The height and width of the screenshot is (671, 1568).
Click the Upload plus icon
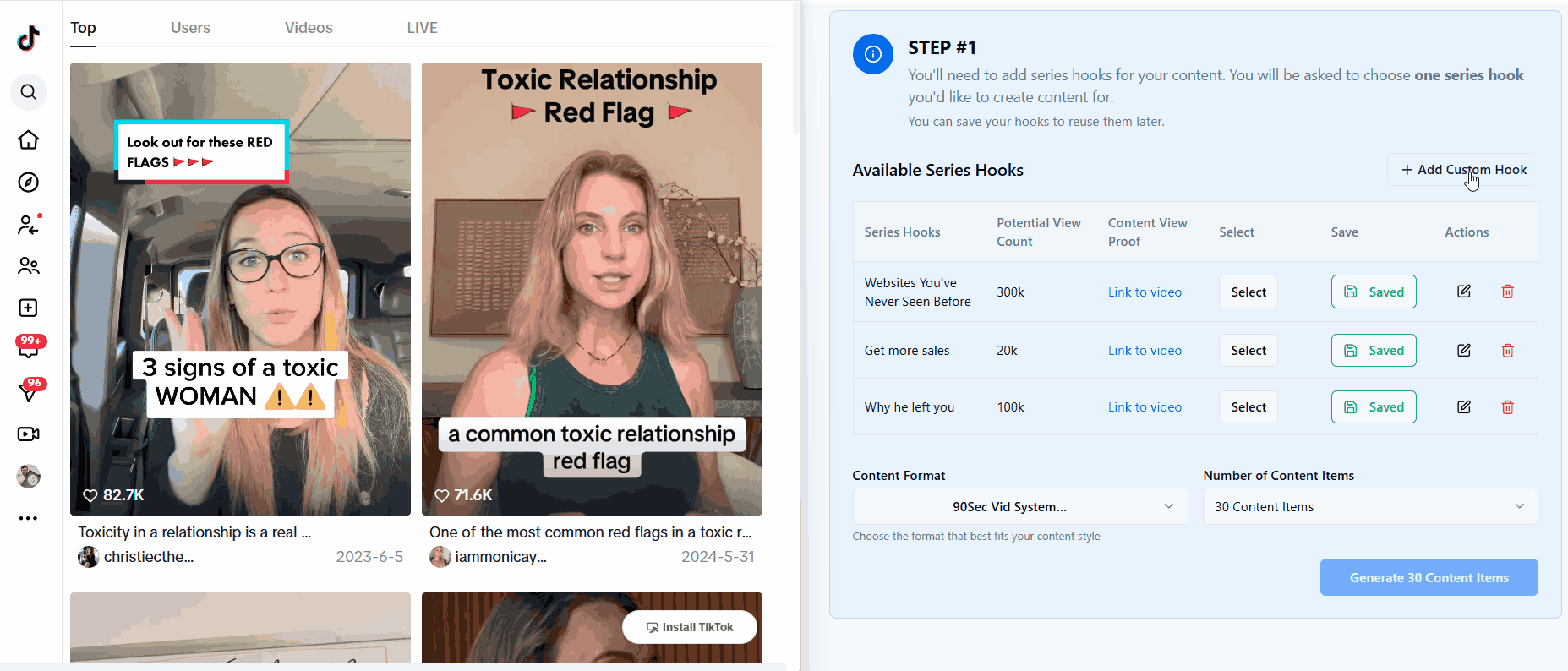29,308
